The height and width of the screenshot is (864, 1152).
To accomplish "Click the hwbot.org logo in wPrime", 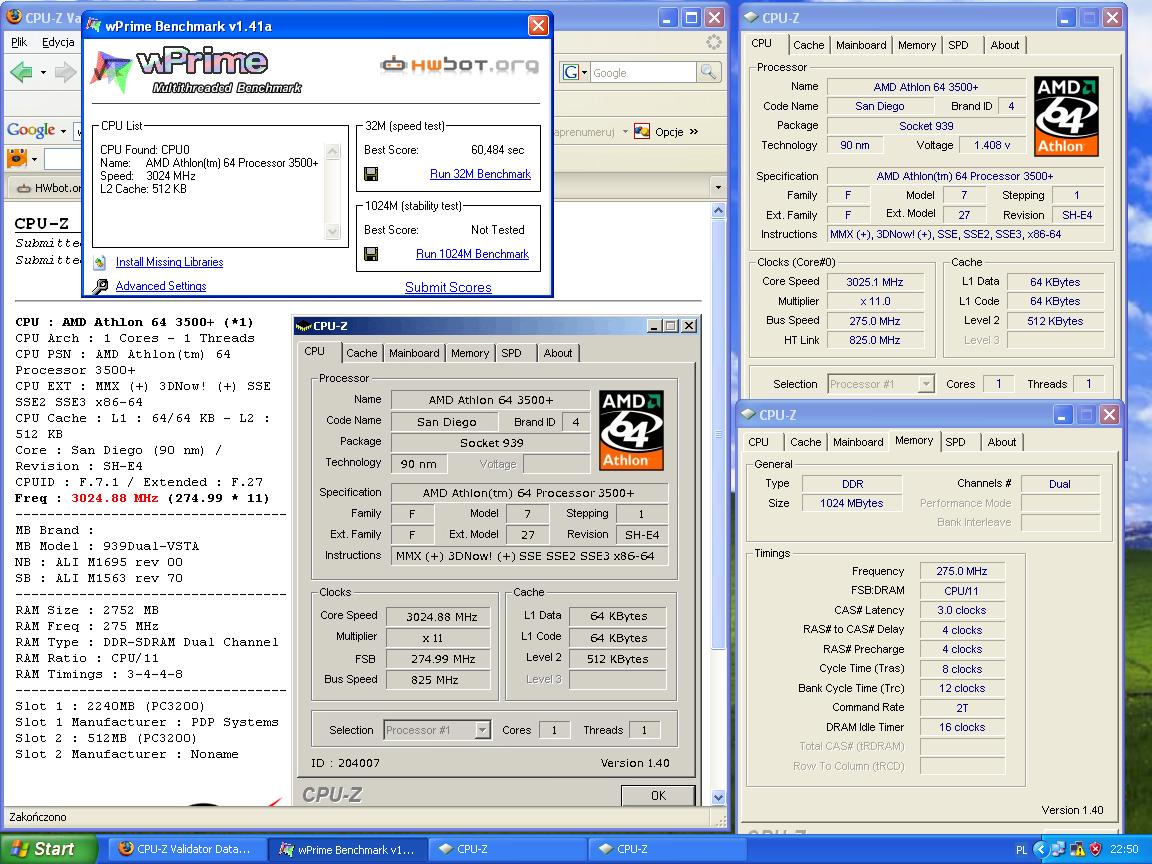I will click(460, 65).
